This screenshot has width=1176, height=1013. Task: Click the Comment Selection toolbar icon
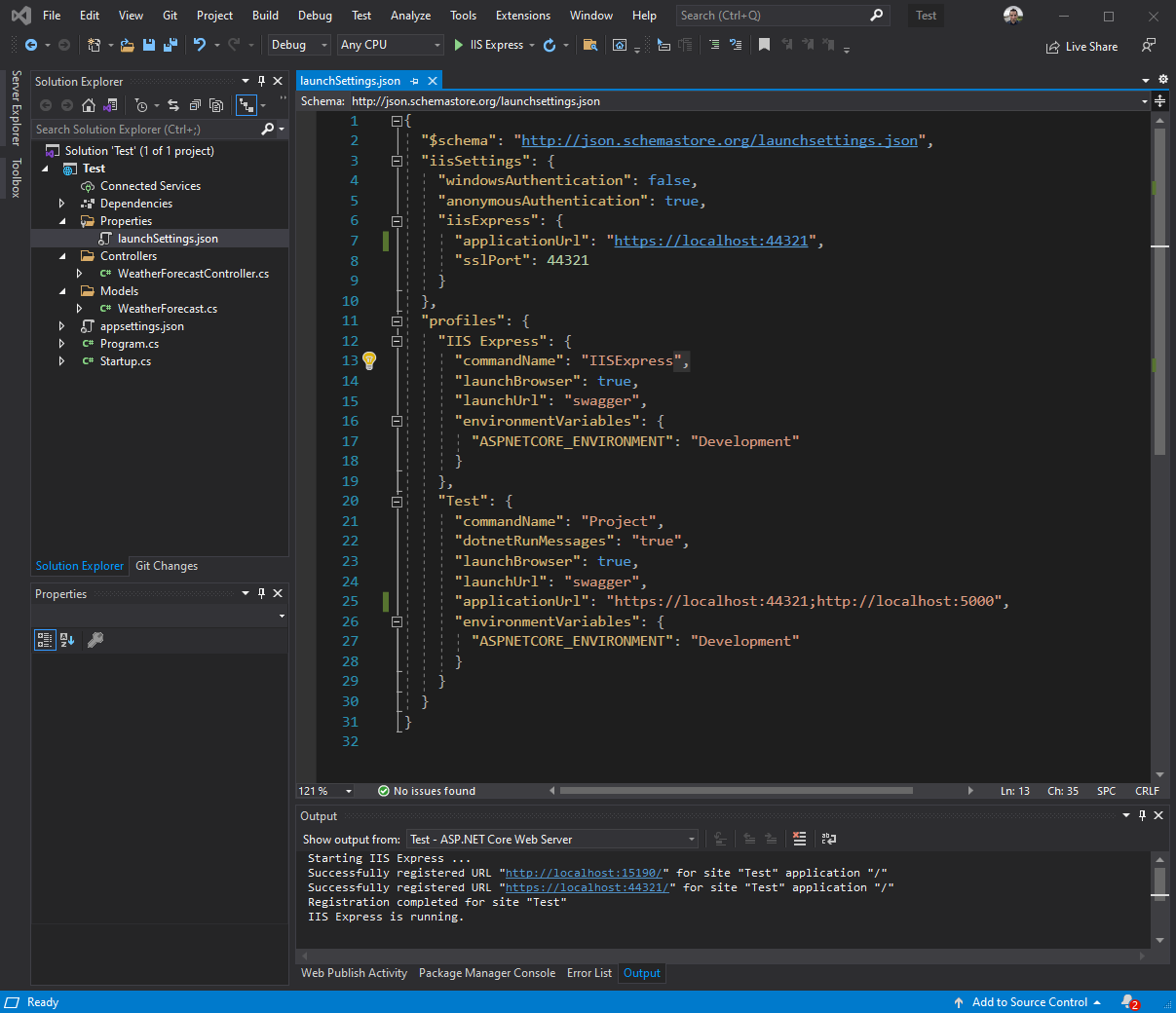[x=714, y=45]
